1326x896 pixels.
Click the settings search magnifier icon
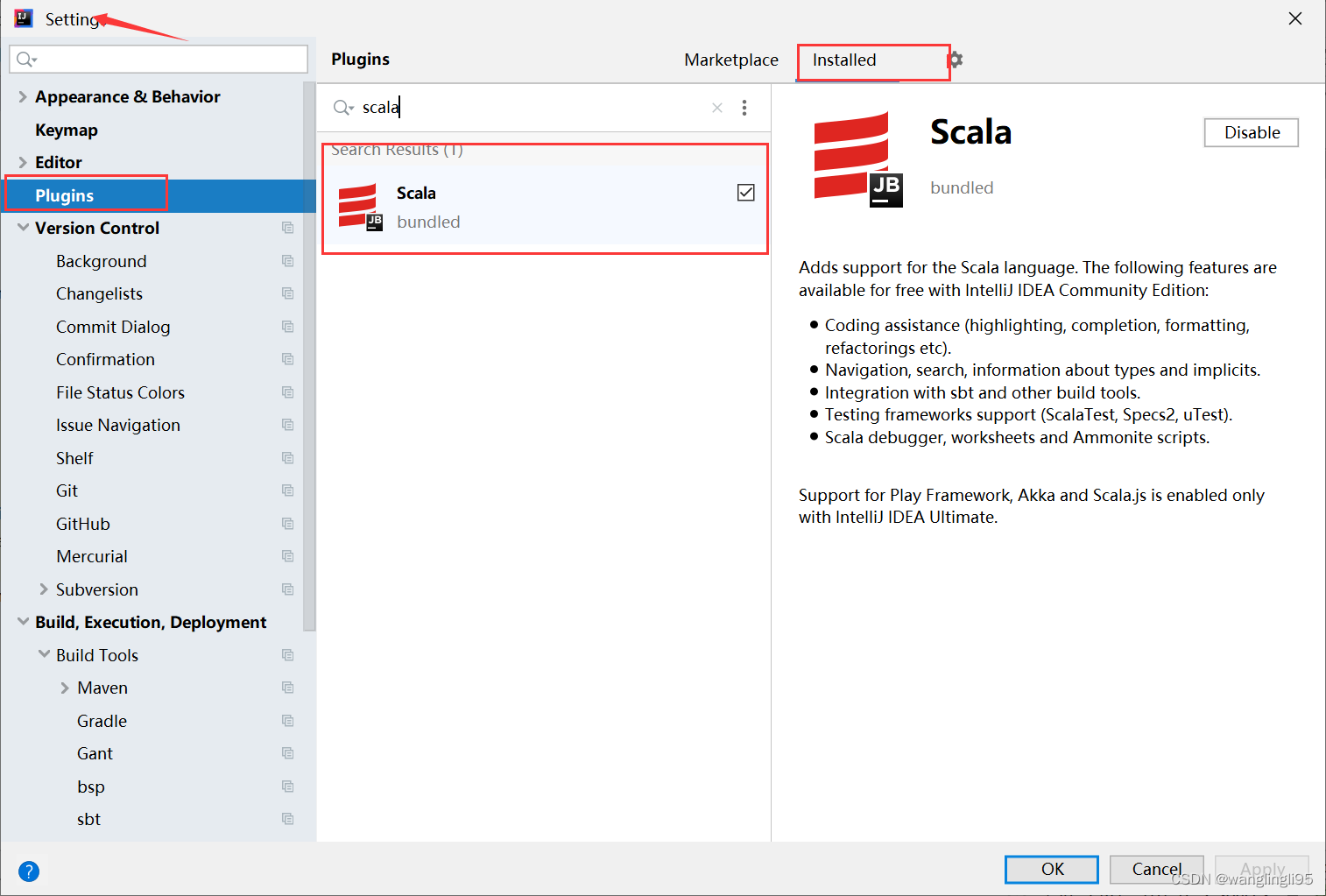tap(26, 60)
